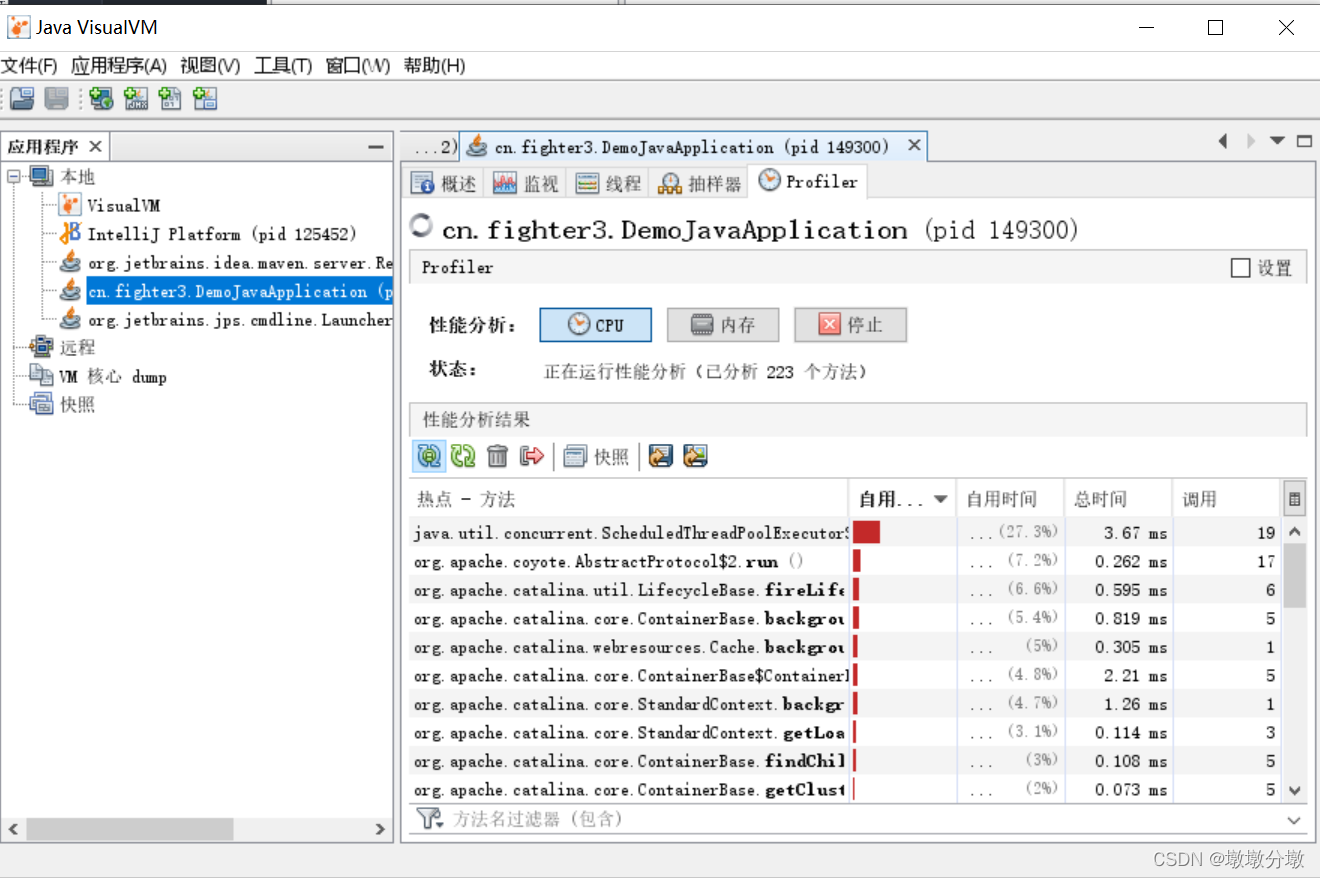Collapse the 本地 tree node

click(14, 176)
